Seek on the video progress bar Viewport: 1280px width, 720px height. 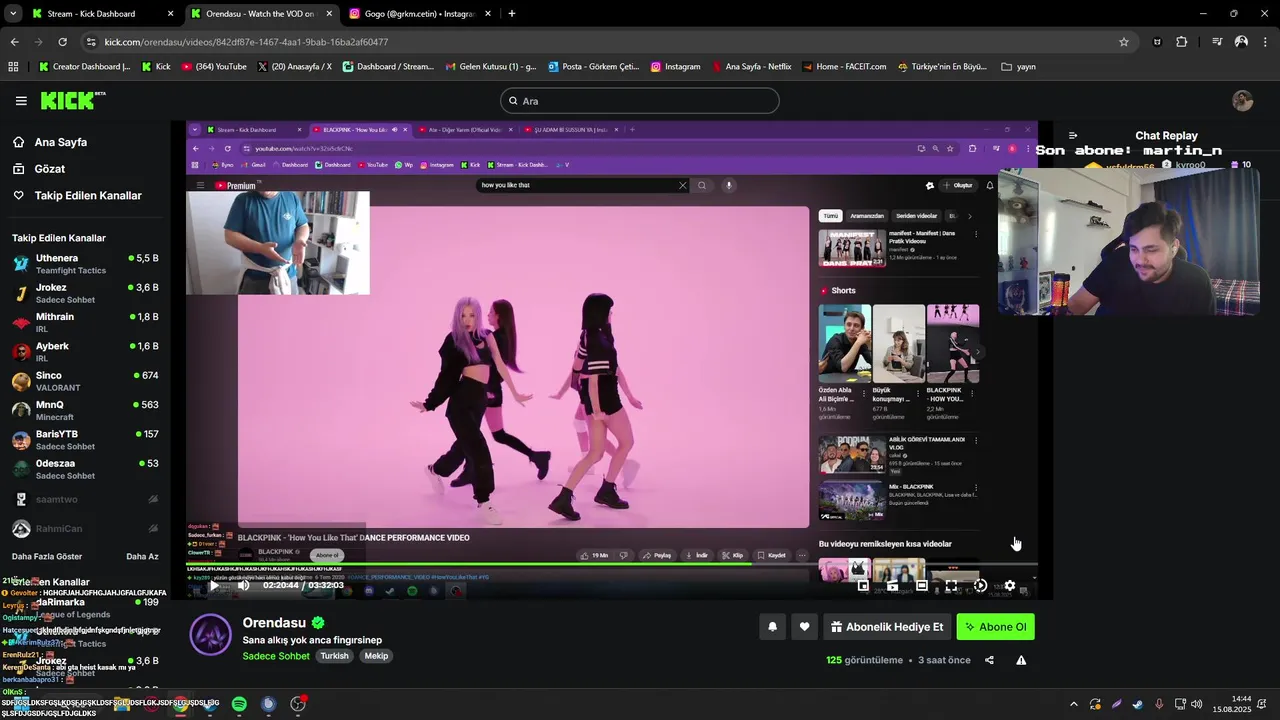(x=612, y=565)
